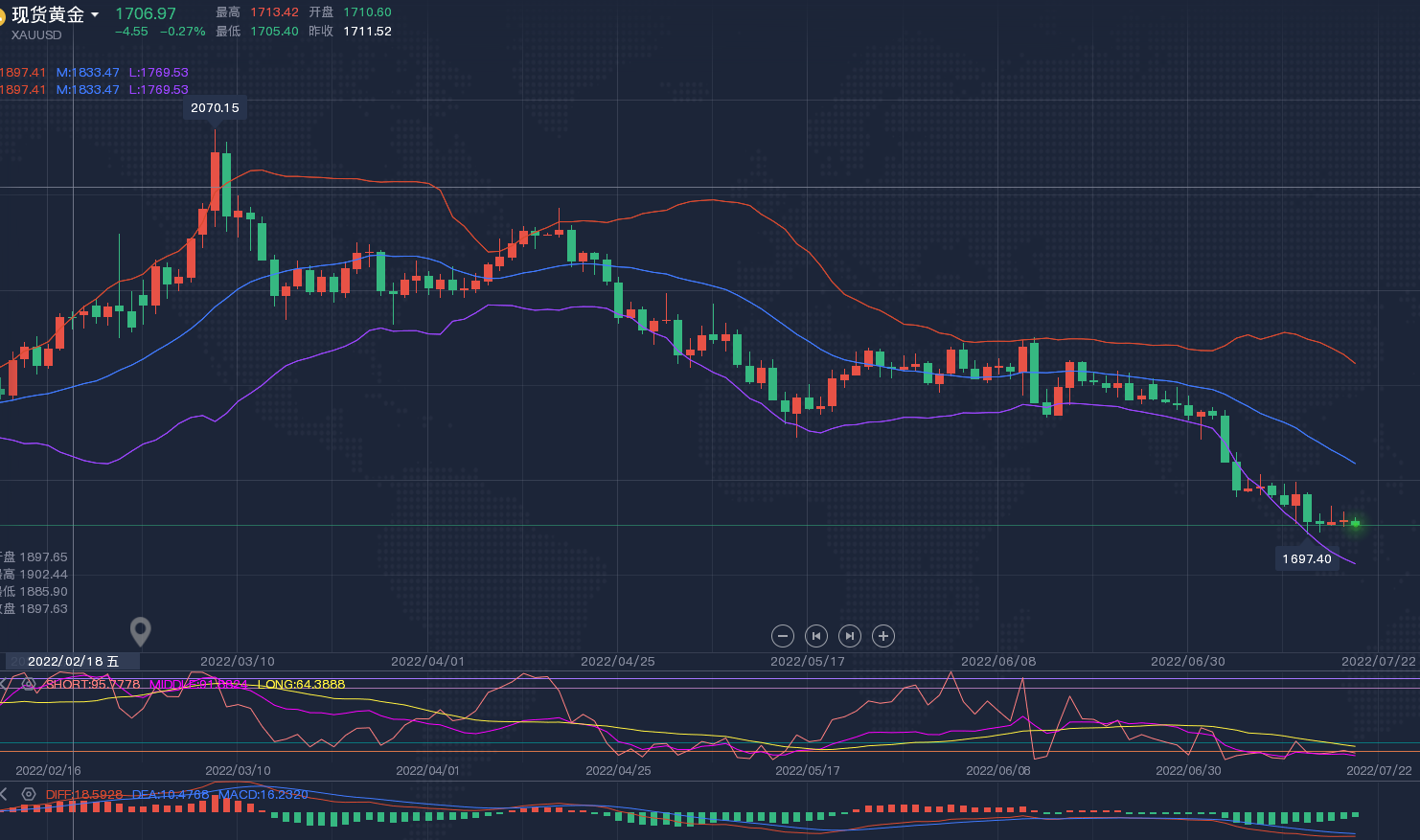The width and height of the screenshot is (1420, 840).
Task: Open settings for the MACD indicator
Action: pyautogui.click(x=29, y=794)
